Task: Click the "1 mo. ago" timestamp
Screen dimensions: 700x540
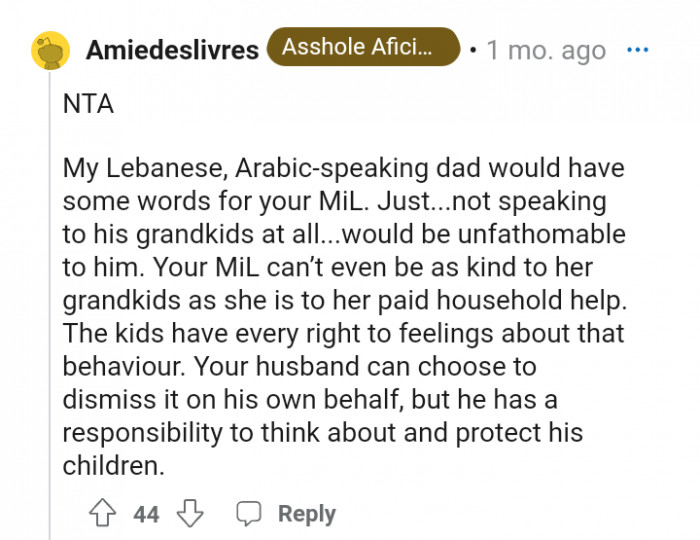Action: tap(546, 50)
